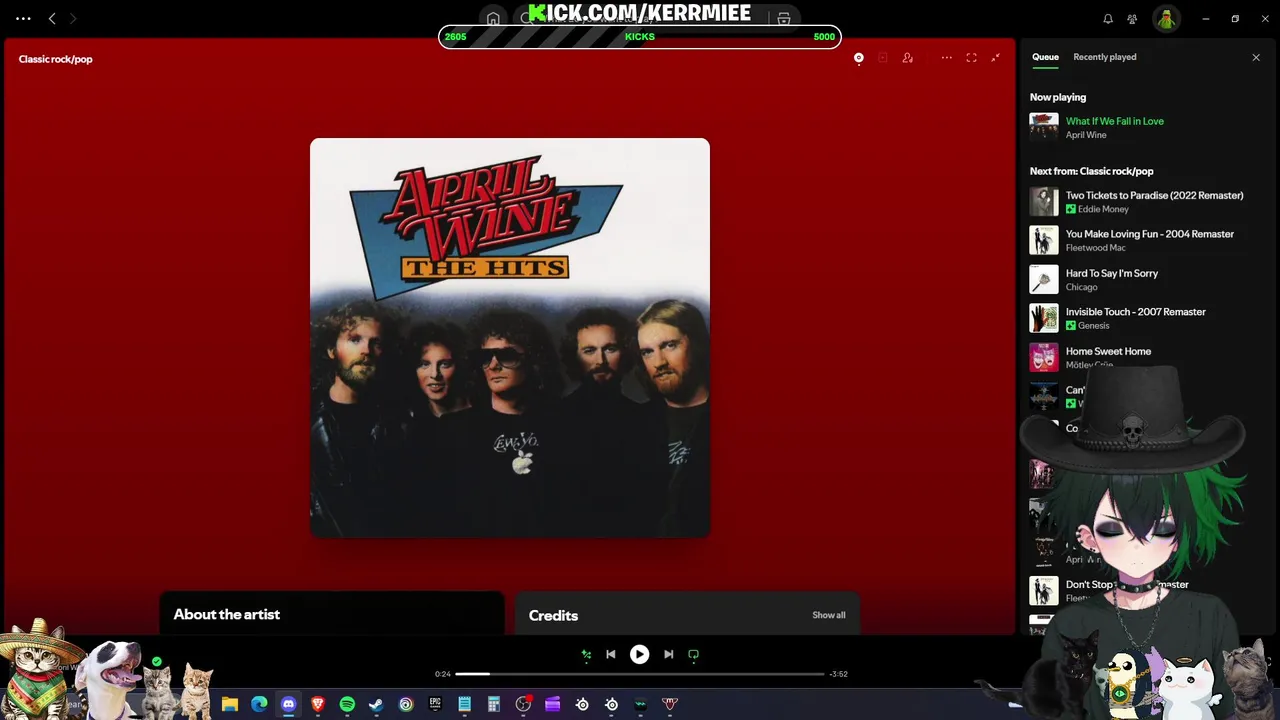Open April Wine artist under Now playing

1086,135
